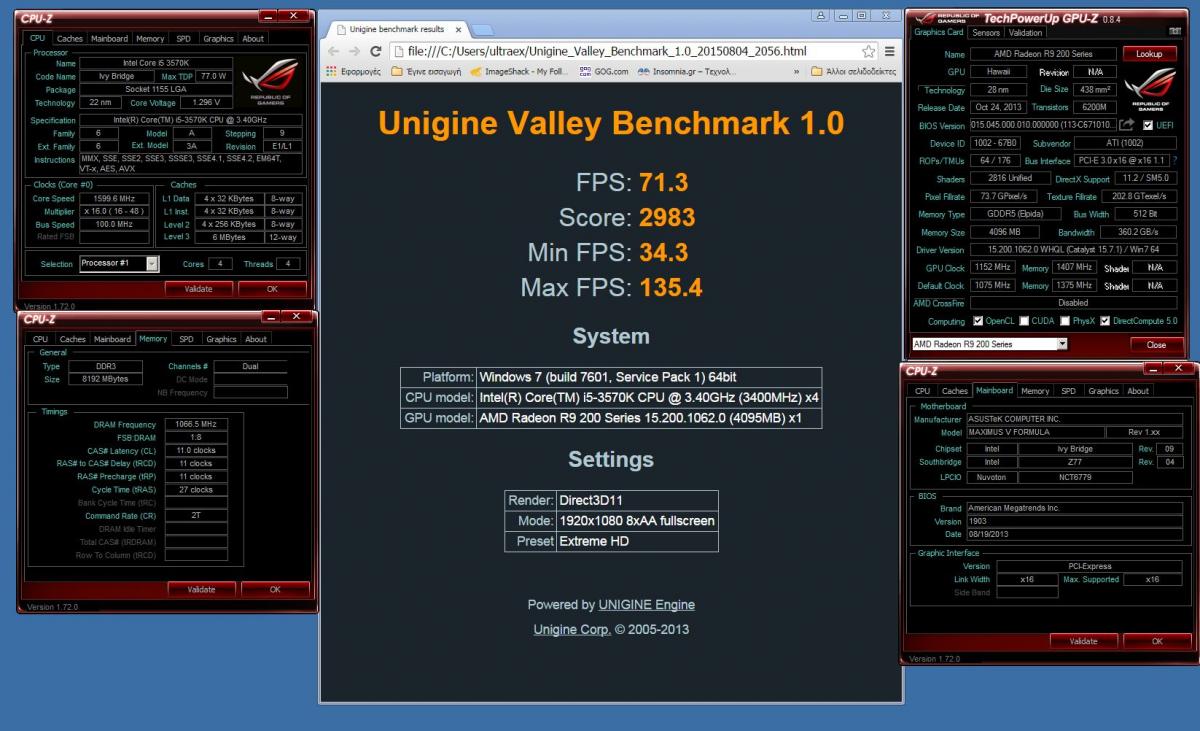Click OK in the CPU-Z mainboard window
Image resolution: width=1200 pixels, height=731 pixels.
(x=1157, y=641)
